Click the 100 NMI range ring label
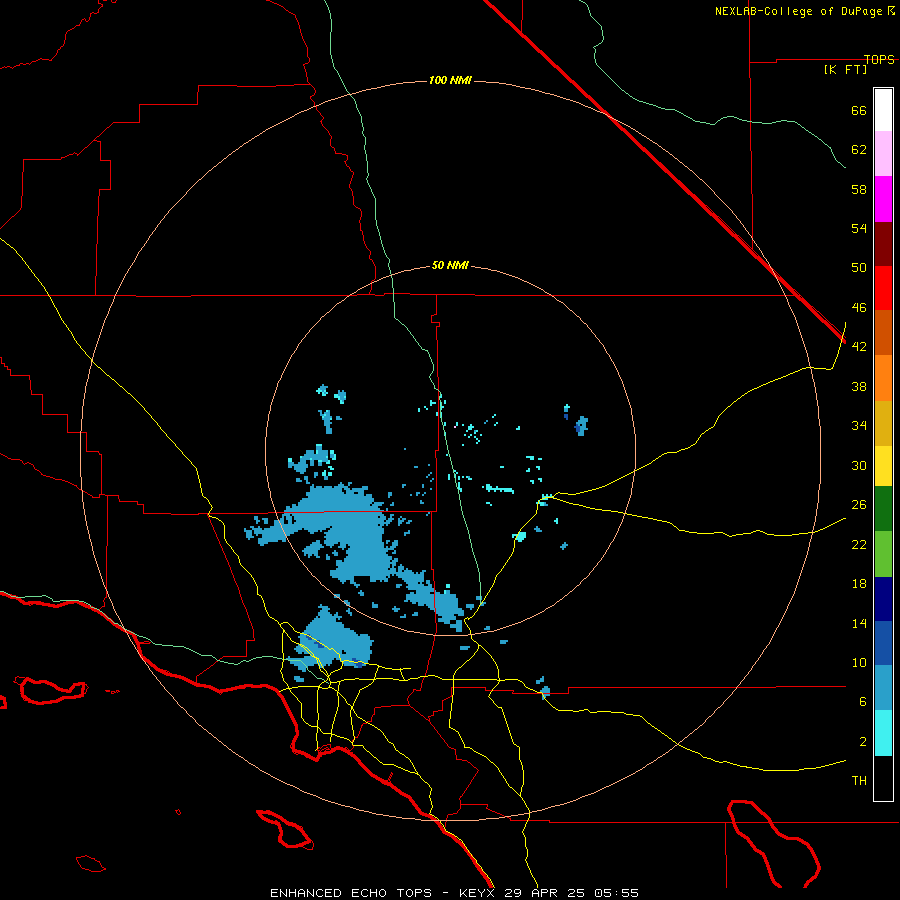 coord(450,80)
